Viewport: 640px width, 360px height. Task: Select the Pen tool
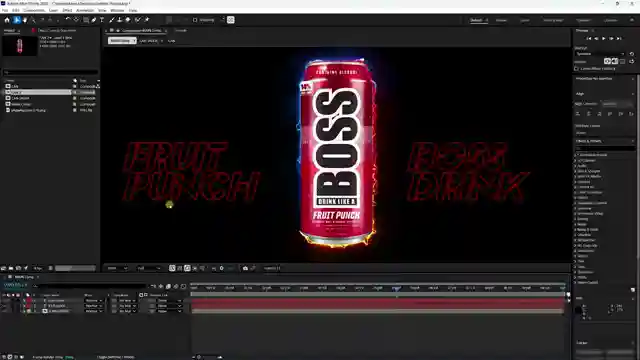(x=94, y=20)
